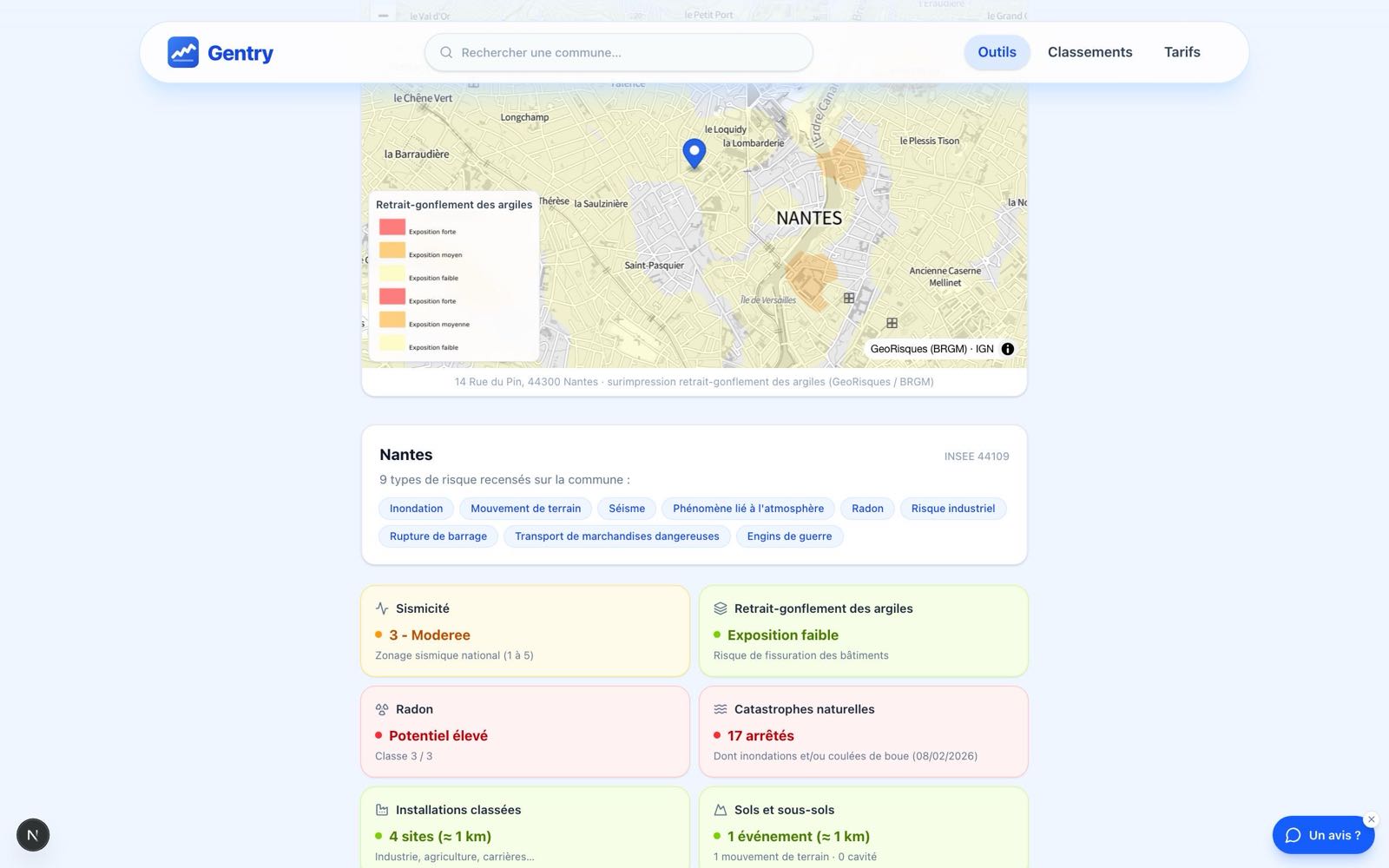This screenshot has height=868, width=1389.
Task: Click the NANTES label on the map
Action: pos(809,219)
